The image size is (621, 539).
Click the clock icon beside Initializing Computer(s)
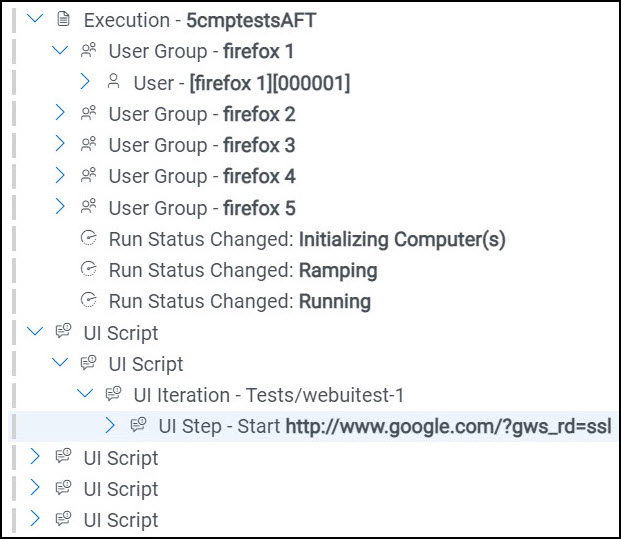coord(89,240)
